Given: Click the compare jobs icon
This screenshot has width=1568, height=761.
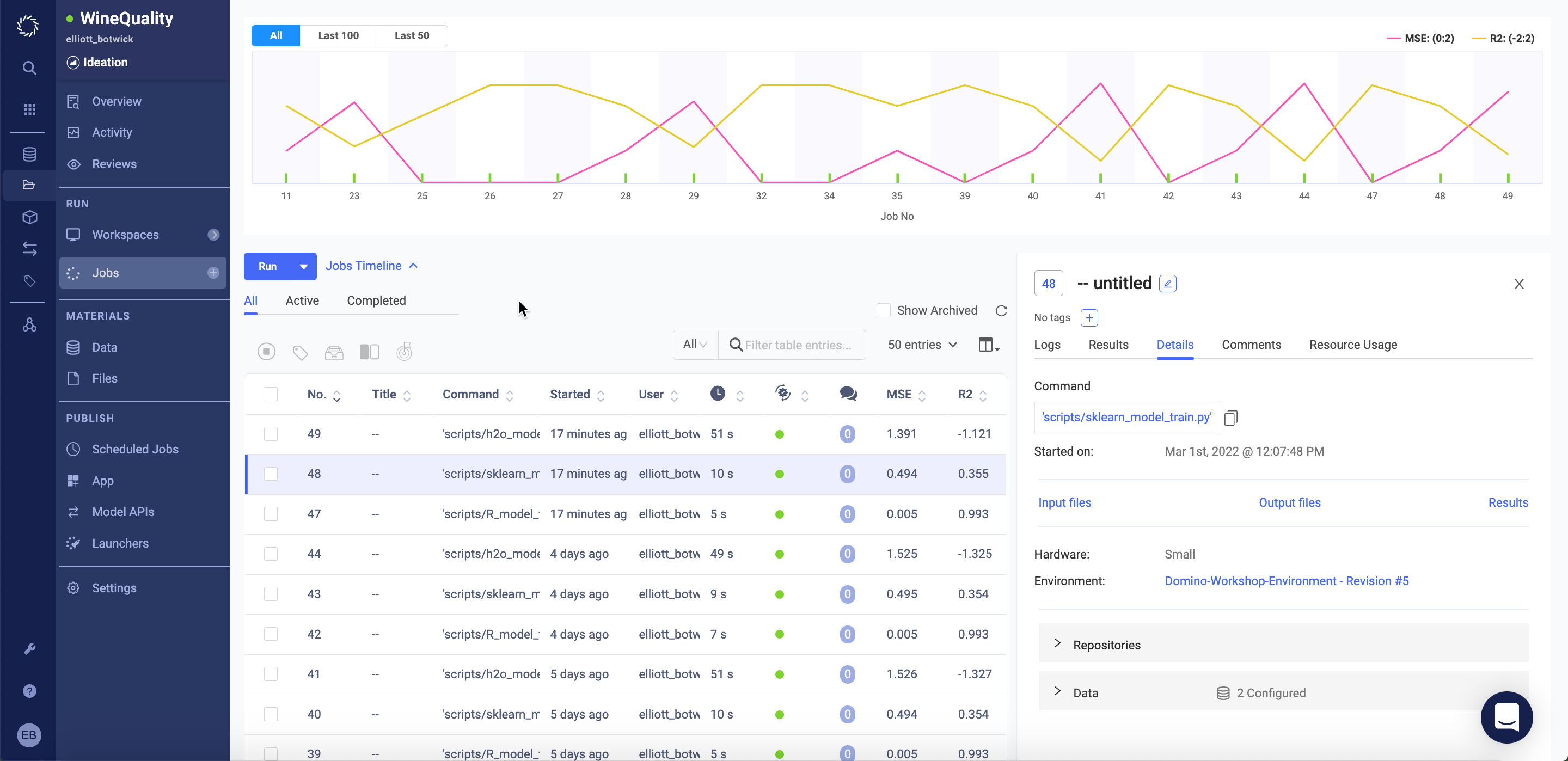Looking at the screenshot, I should click(x=369, y=352).
